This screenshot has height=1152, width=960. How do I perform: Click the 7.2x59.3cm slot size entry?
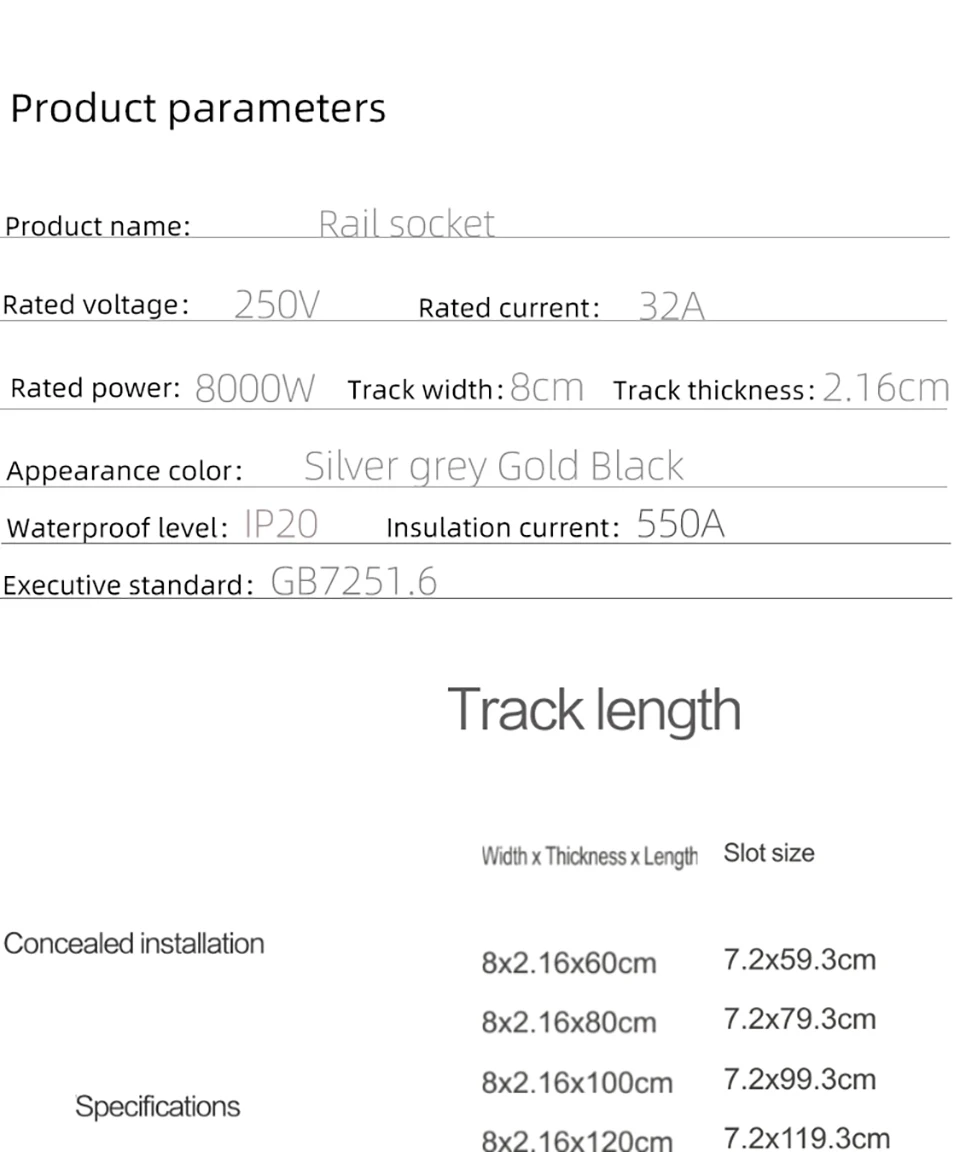click(800, 960)
